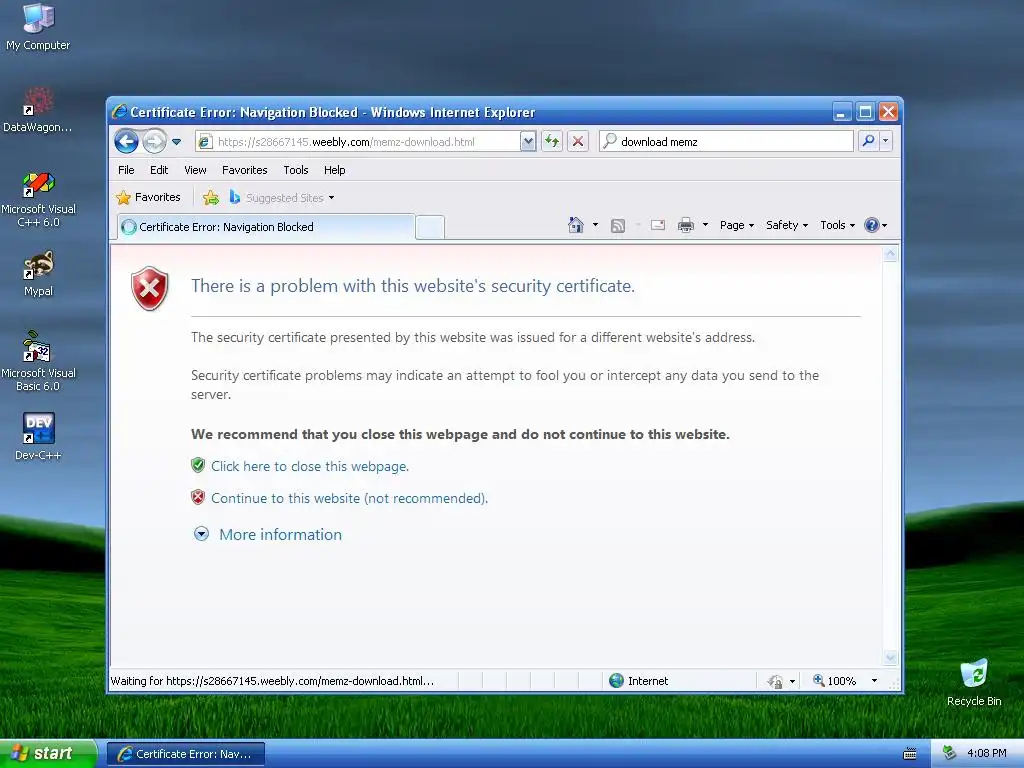The image size is (1024, 768).
Task: Click 'Click here to close this webpage' link
Action: point(310,466)
